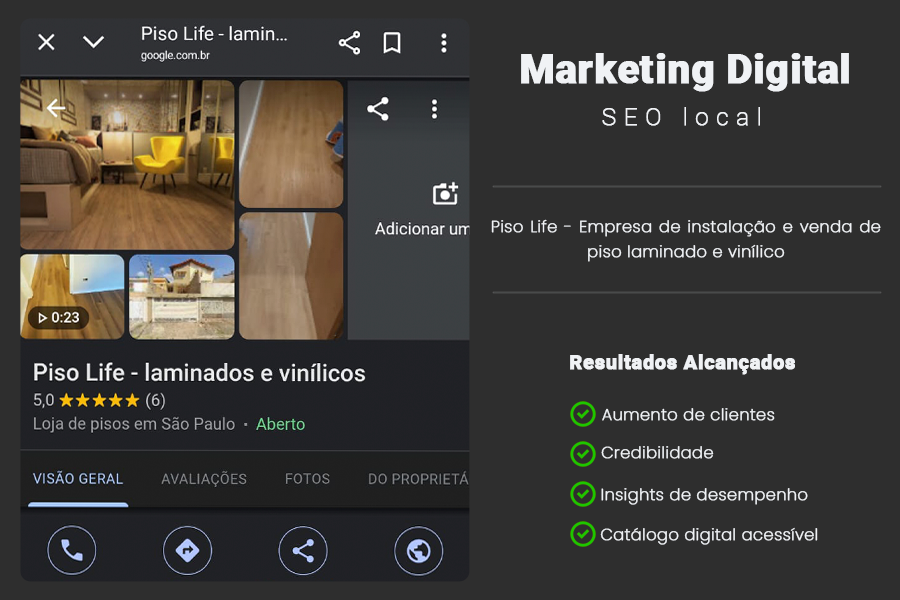
Task: Click the 'Credibilidade' text
Action: 657,453
